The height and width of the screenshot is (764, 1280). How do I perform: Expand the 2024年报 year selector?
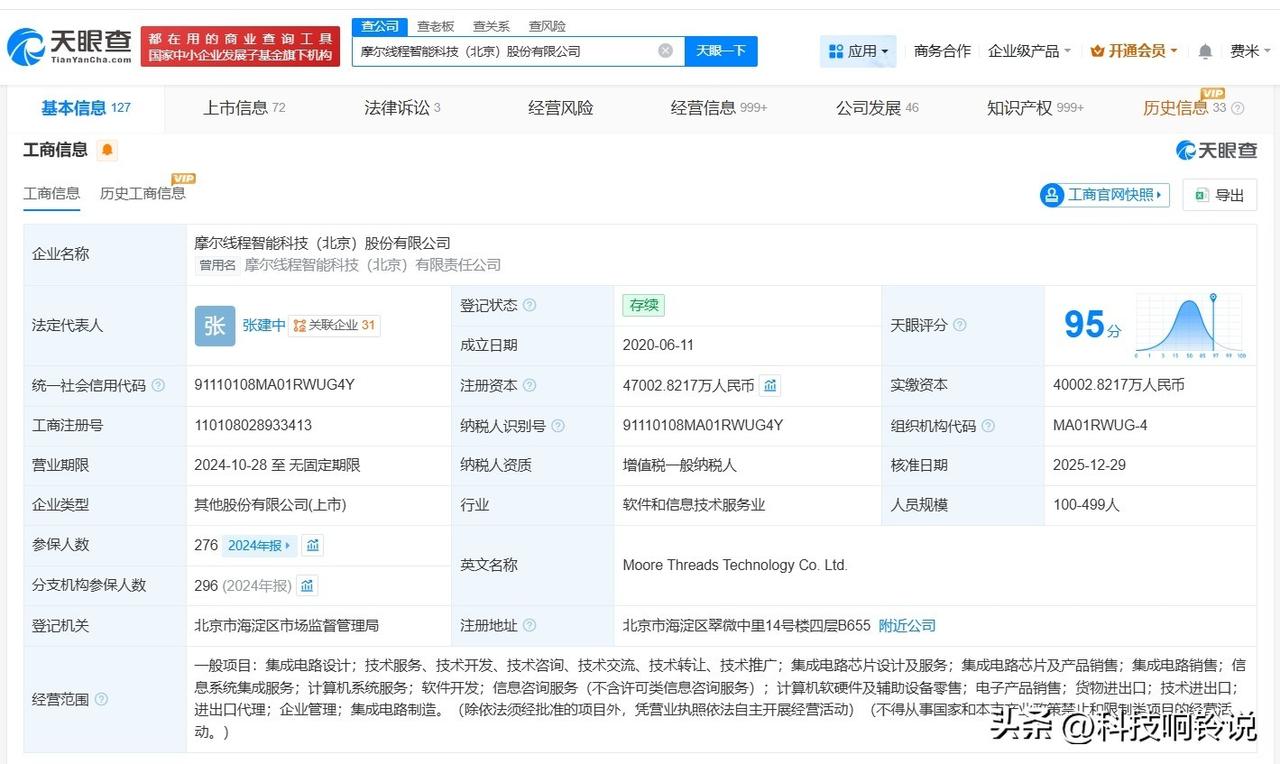pos(260,545)
